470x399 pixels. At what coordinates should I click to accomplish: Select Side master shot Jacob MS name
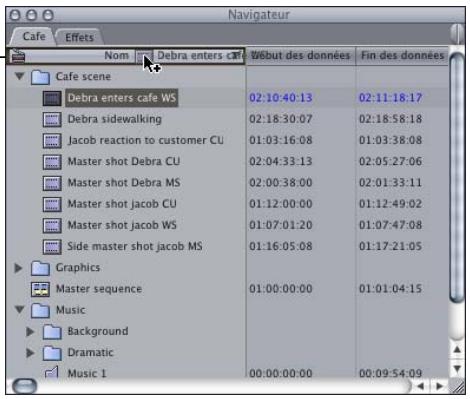(135, 246)
